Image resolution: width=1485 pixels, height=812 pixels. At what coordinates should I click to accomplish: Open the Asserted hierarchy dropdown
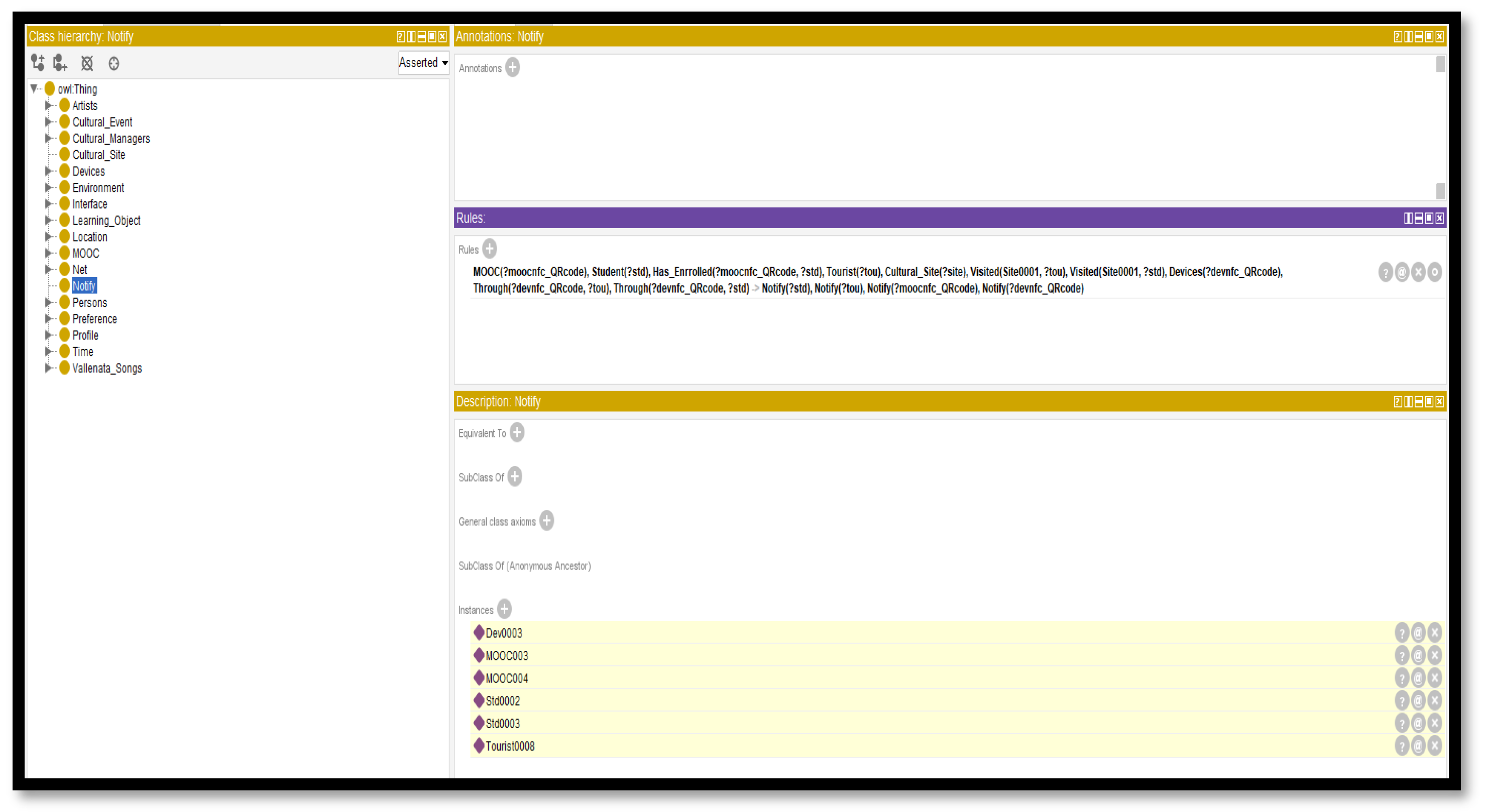click(423, 62)
